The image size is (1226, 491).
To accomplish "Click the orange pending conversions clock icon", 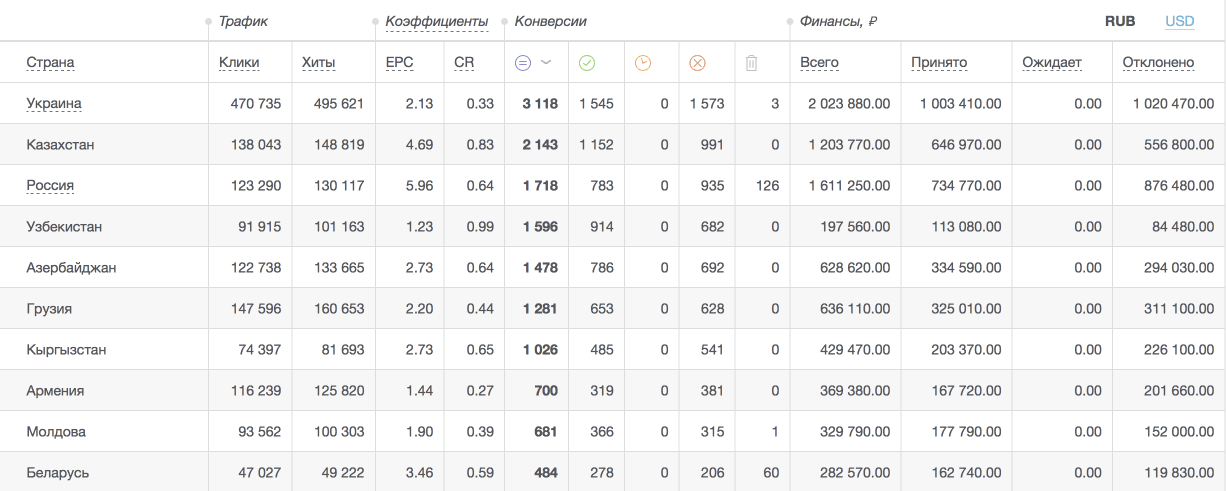I will point(643,63).
